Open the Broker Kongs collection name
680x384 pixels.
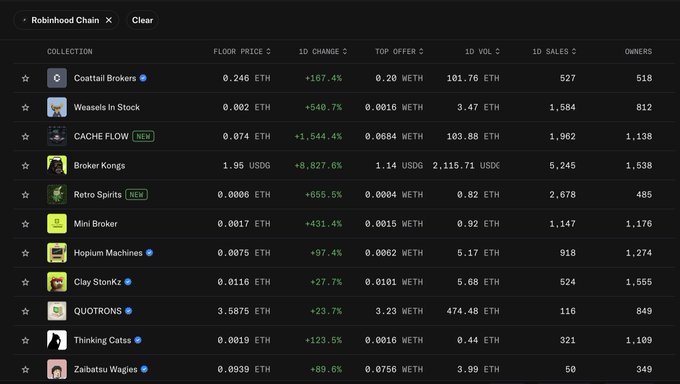[99, 165]
